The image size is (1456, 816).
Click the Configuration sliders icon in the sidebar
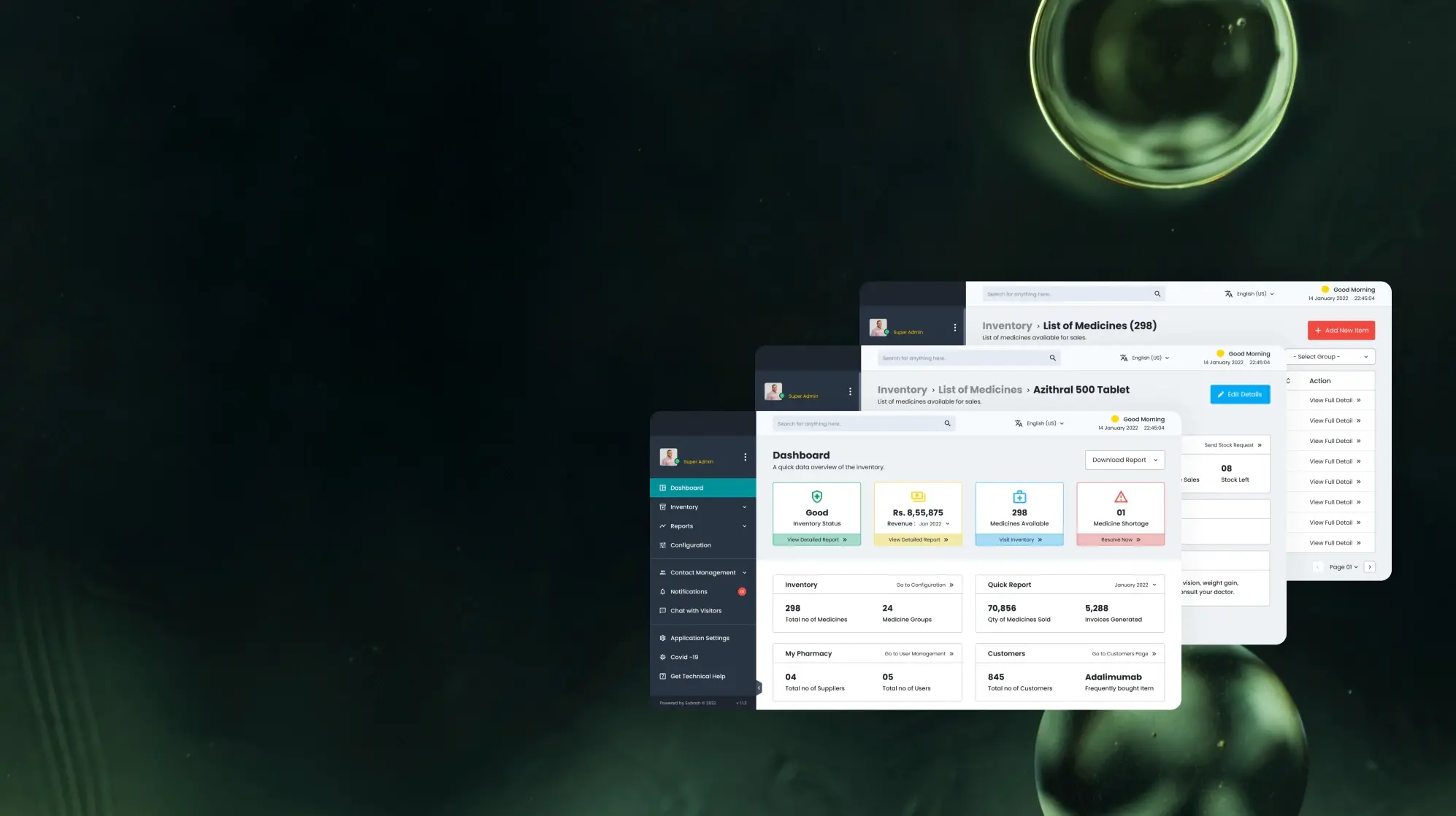point(662,544)
